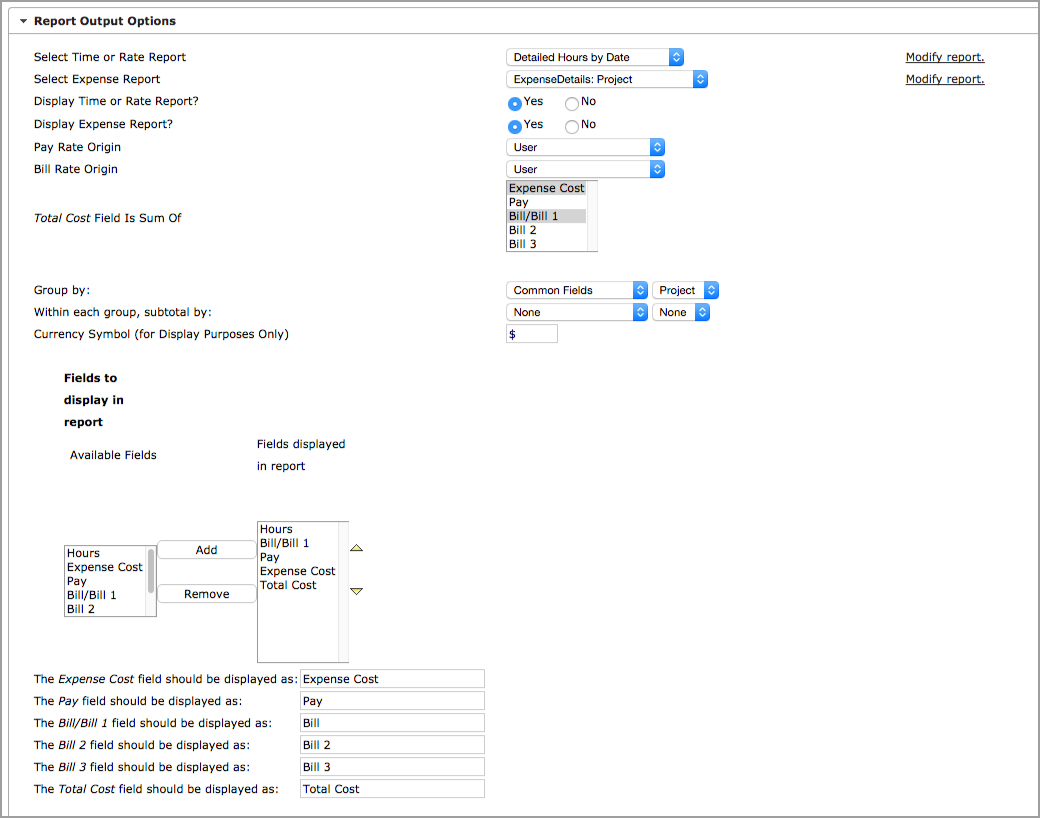Screen dimensions: 1040x818
Task: Open the second, narrower subtotal None dropdown
Action: (681, 312)
